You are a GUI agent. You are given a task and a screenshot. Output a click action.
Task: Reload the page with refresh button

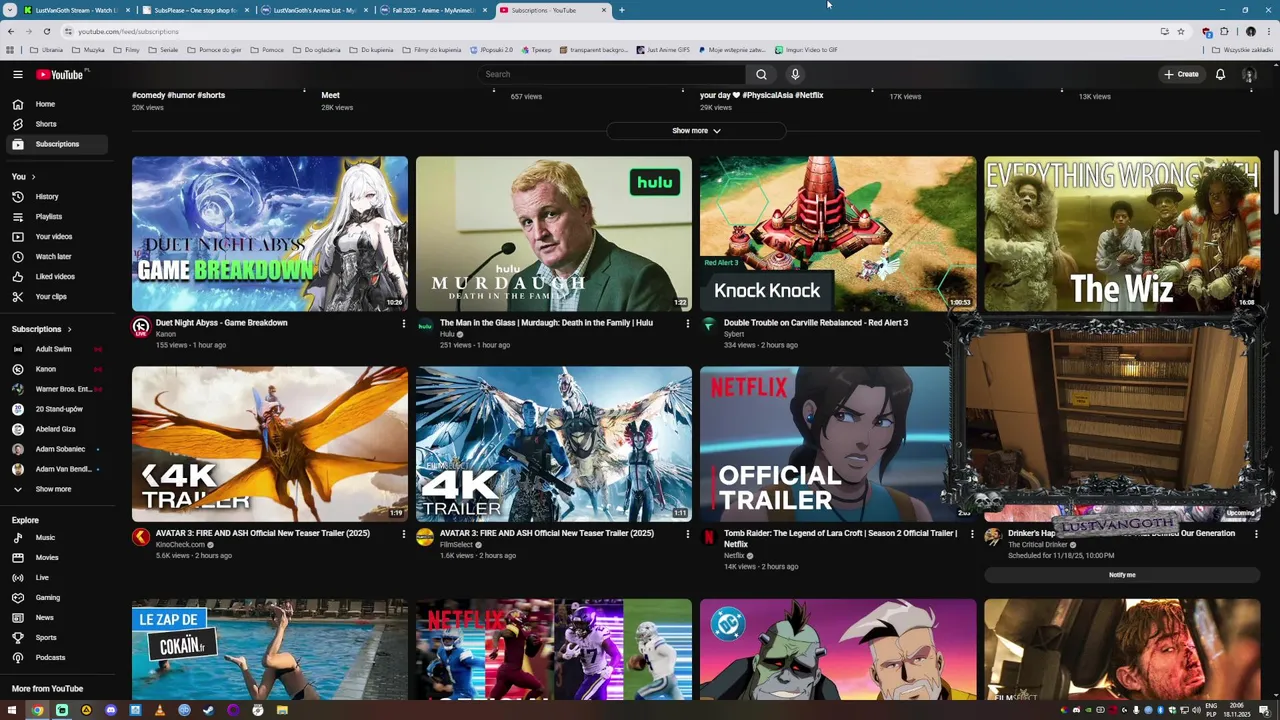(46, 31)
